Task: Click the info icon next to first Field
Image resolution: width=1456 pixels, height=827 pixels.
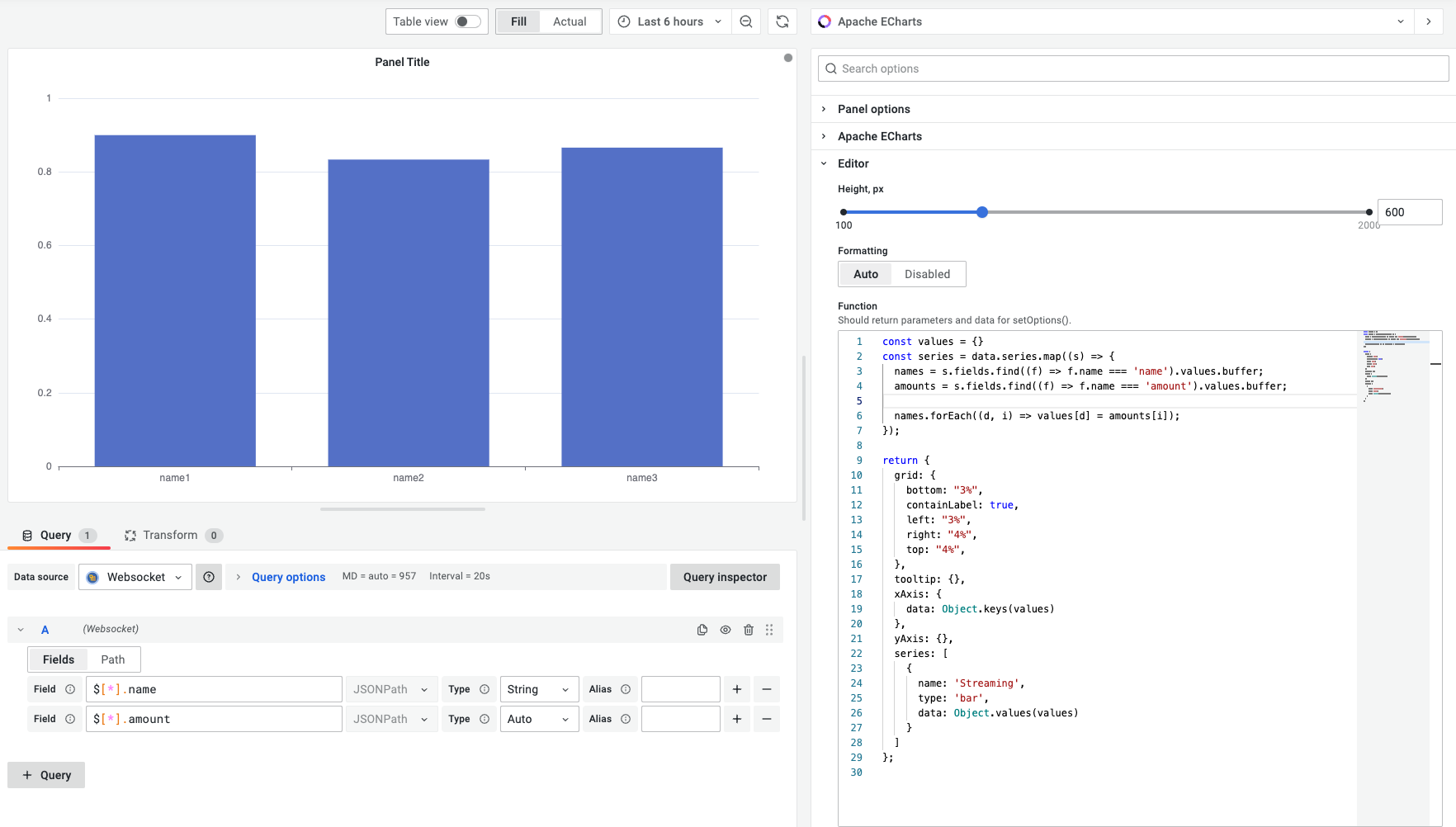Action: point(71,688)
